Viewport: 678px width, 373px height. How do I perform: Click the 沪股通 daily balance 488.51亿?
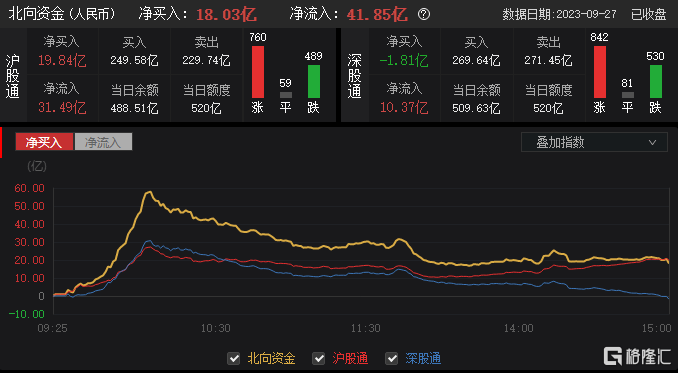tap(134, 108)
